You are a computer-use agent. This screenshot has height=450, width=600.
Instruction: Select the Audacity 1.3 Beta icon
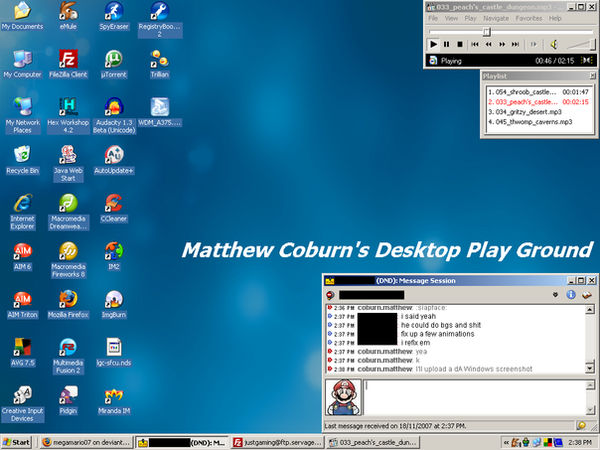[x=114, y=115]
